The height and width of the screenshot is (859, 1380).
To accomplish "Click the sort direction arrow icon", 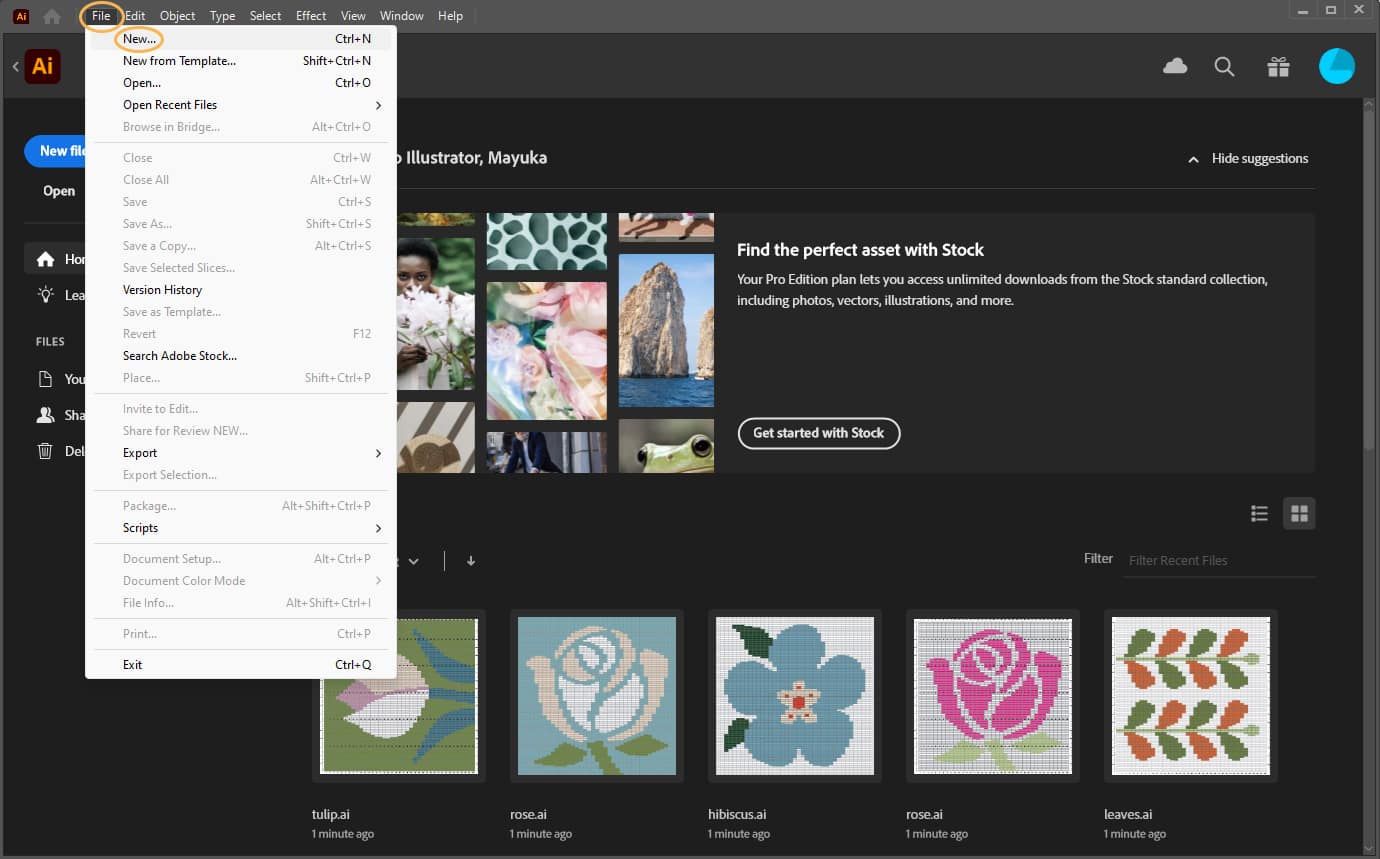I will [x=470, y=561].
